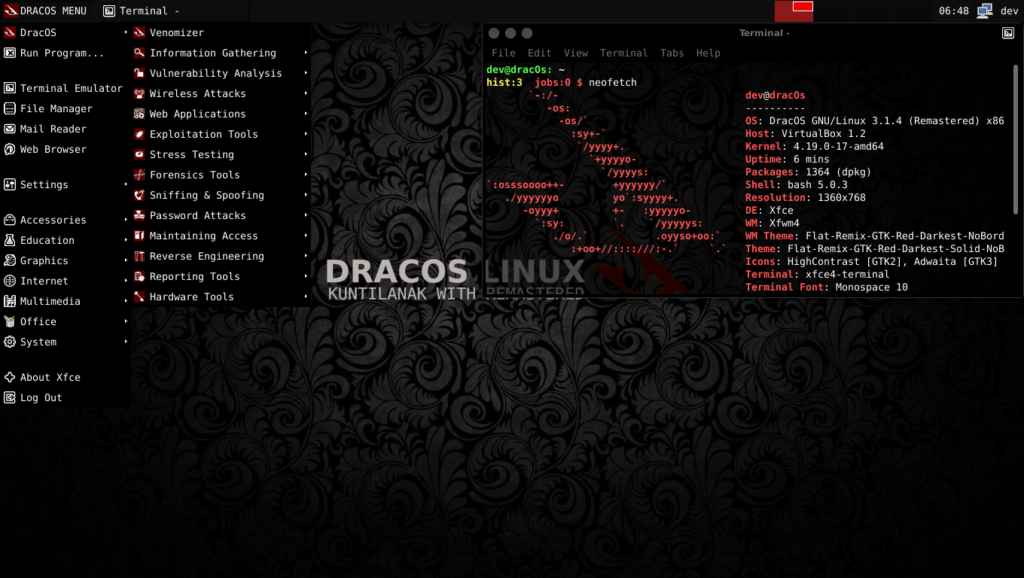Click the 'Resolution: 1360x768' line

805,197
